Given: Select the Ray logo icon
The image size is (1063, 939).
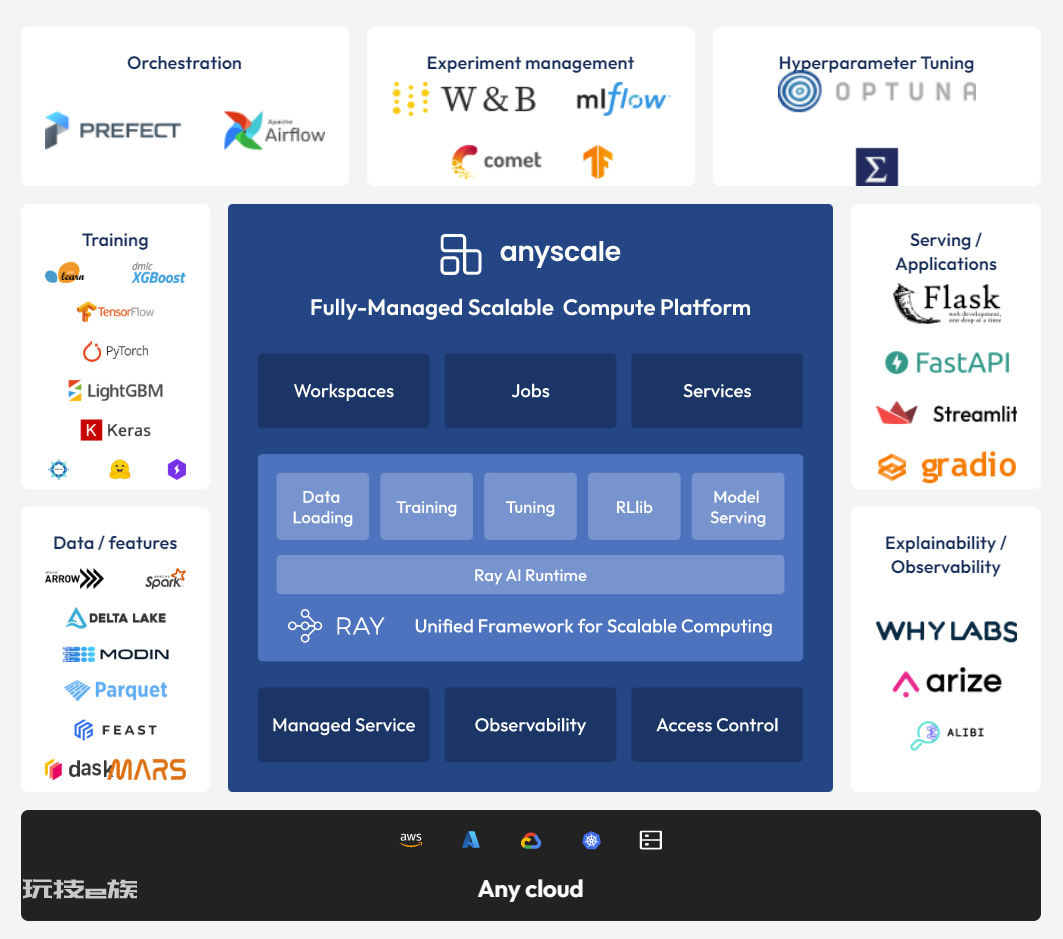Looking at the screenshot, I should 304,626.
